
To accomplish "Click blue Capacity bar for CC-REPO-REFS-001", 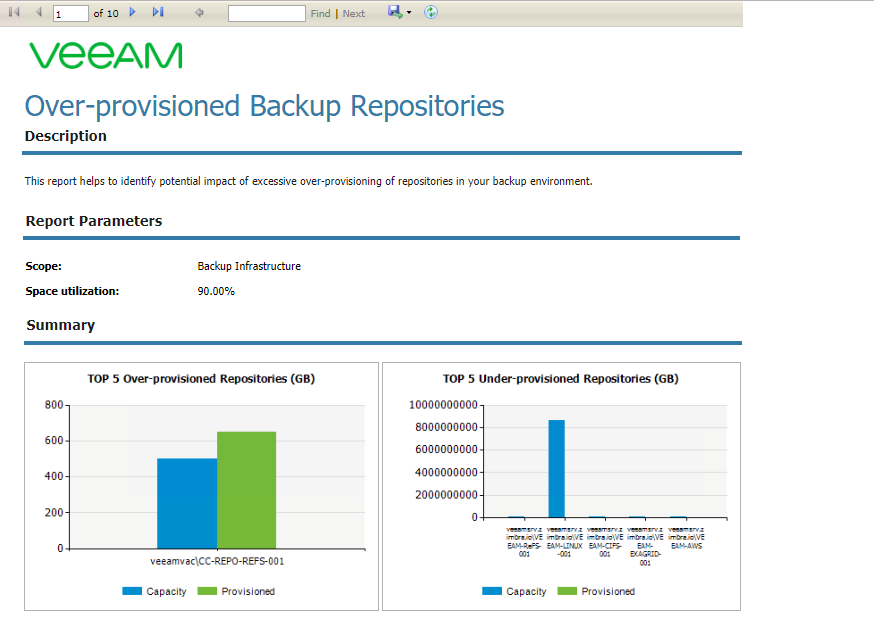I will tap(187, 503).
